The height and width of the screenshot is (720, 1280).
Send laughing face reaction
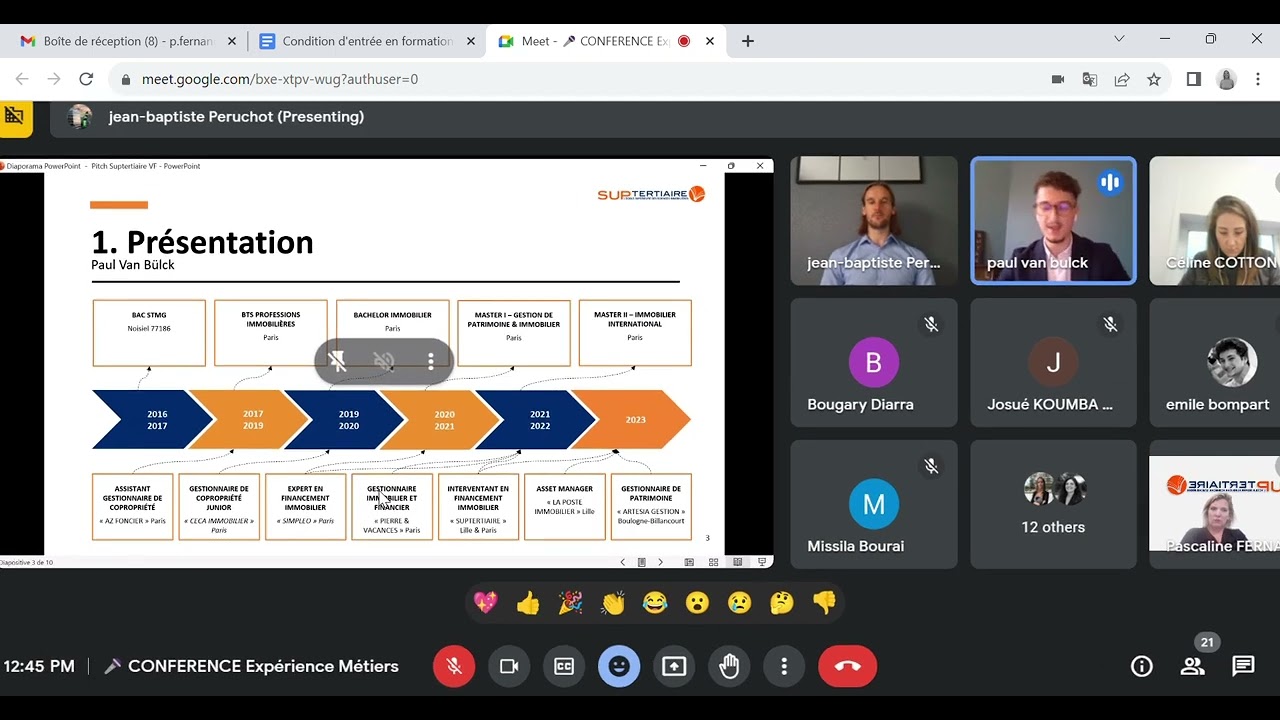pyautogui.click(x=655, y=603)
